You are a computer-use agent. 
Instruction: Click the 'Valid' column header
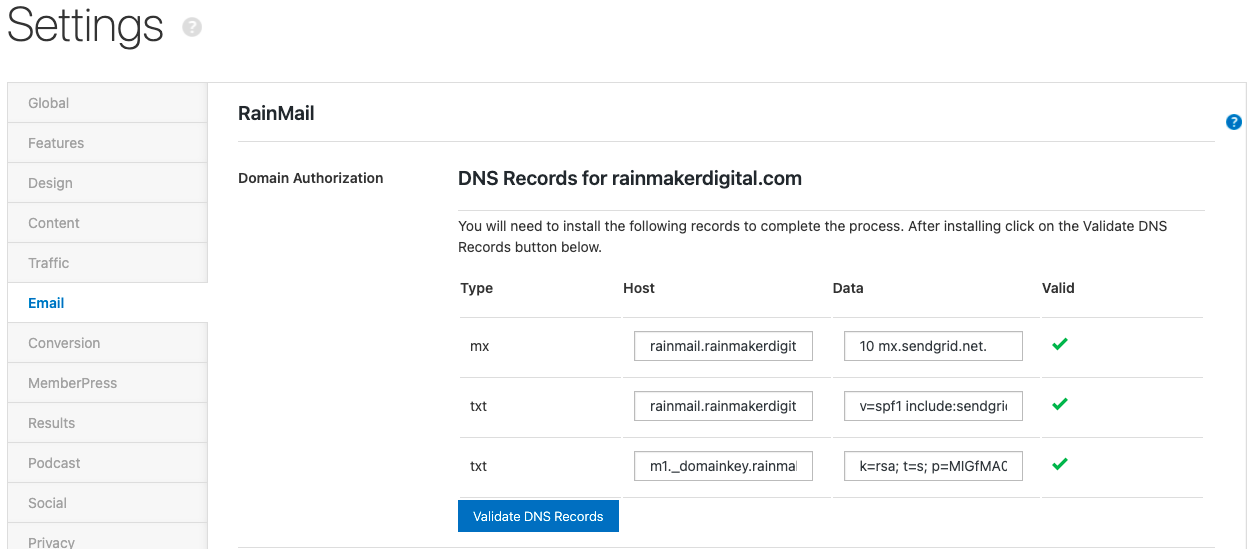point(1058,288)
